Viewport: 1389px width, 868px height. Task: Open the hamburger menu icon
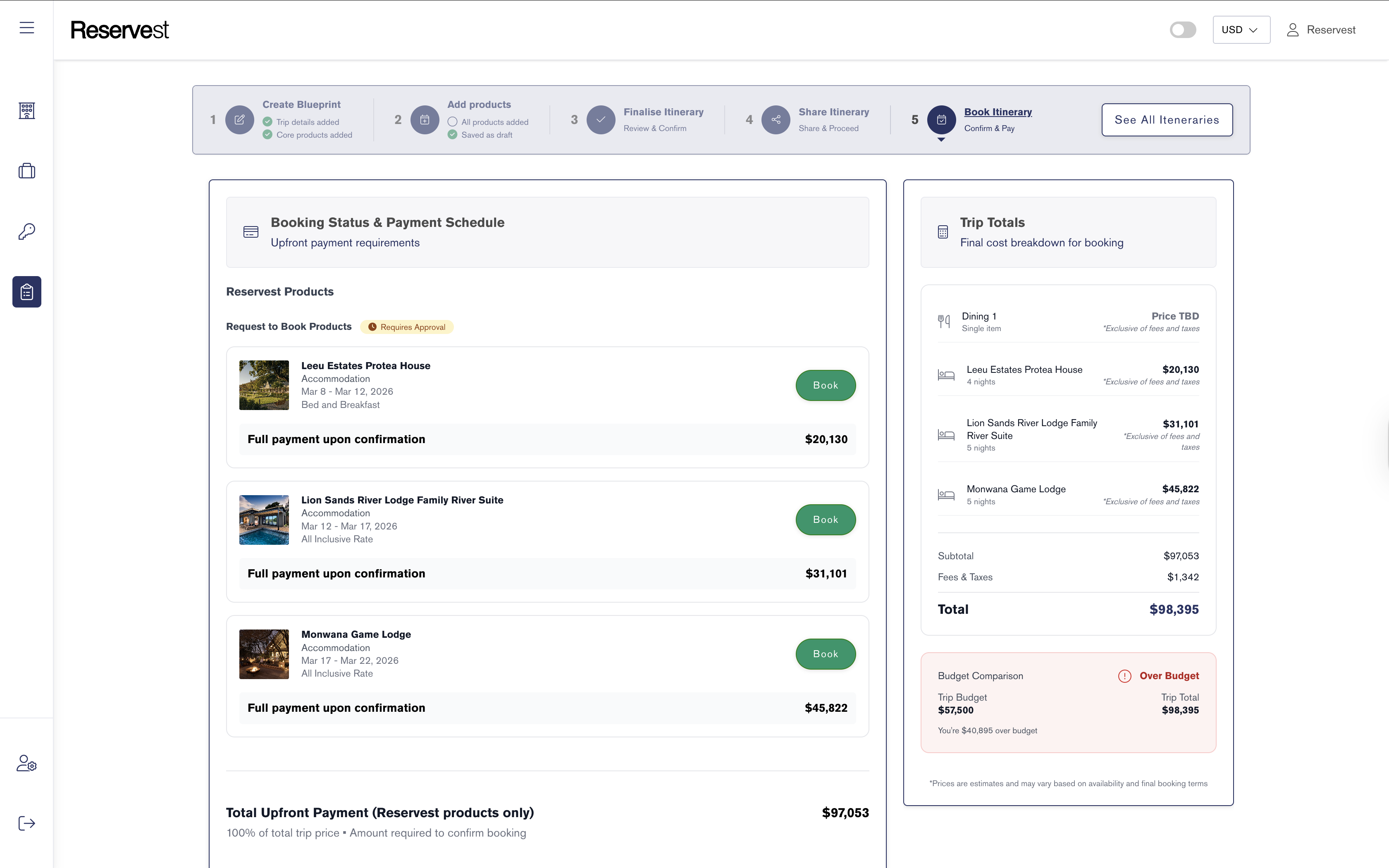(x=26, y=28)
